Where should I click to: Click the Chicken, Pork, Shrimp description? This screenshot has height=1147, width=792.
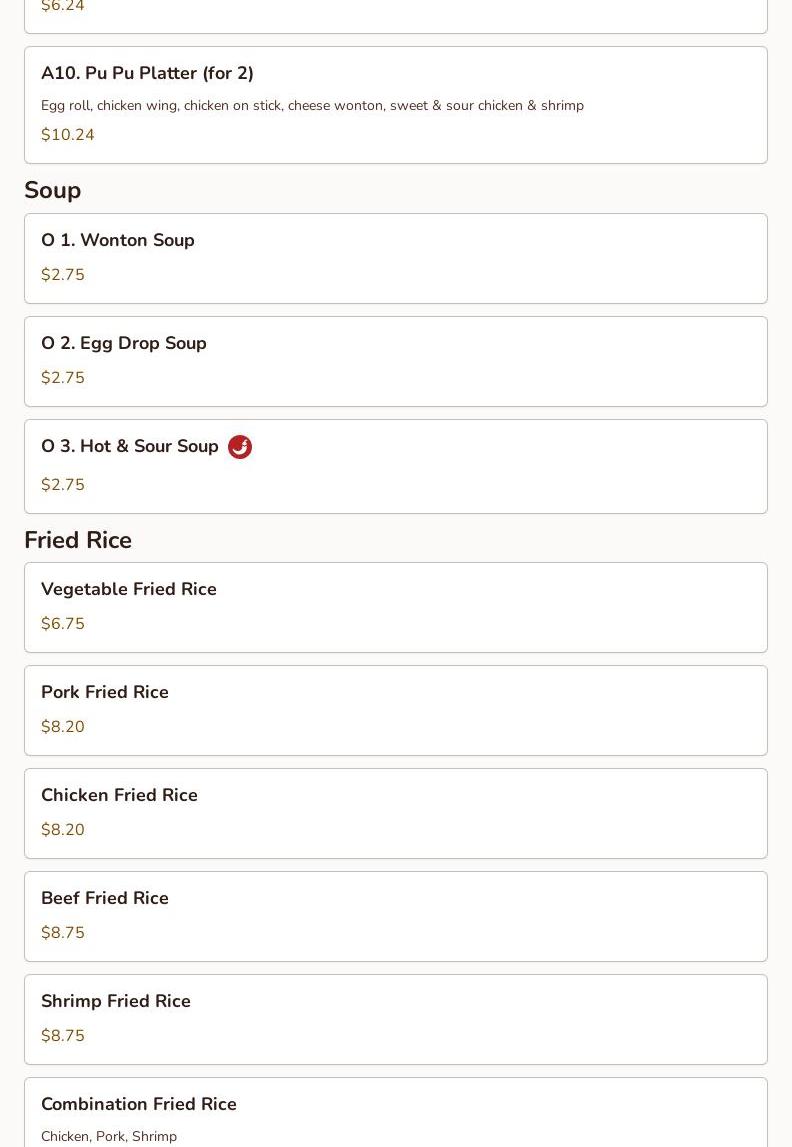tap(109, 1136)
